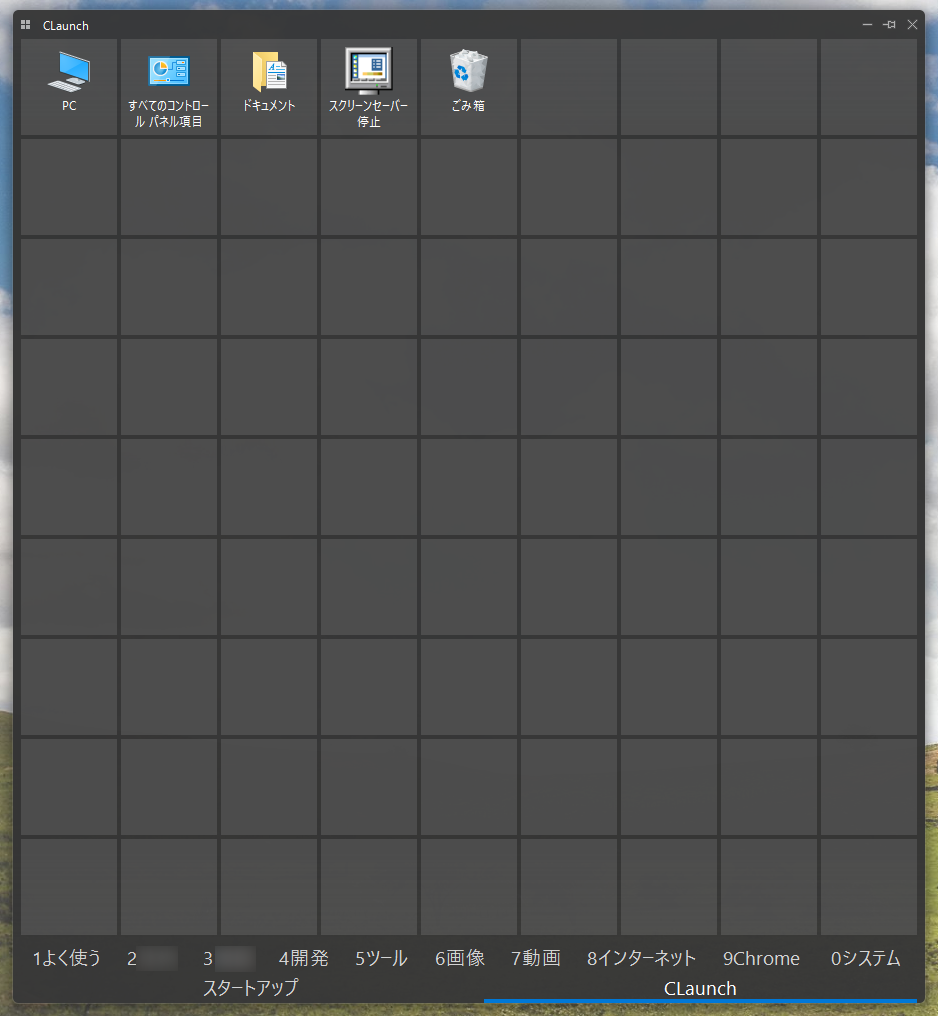This screenshot has width=938, height=1016.
Task: Select the 6画像 tab
Action: (460, 958)
